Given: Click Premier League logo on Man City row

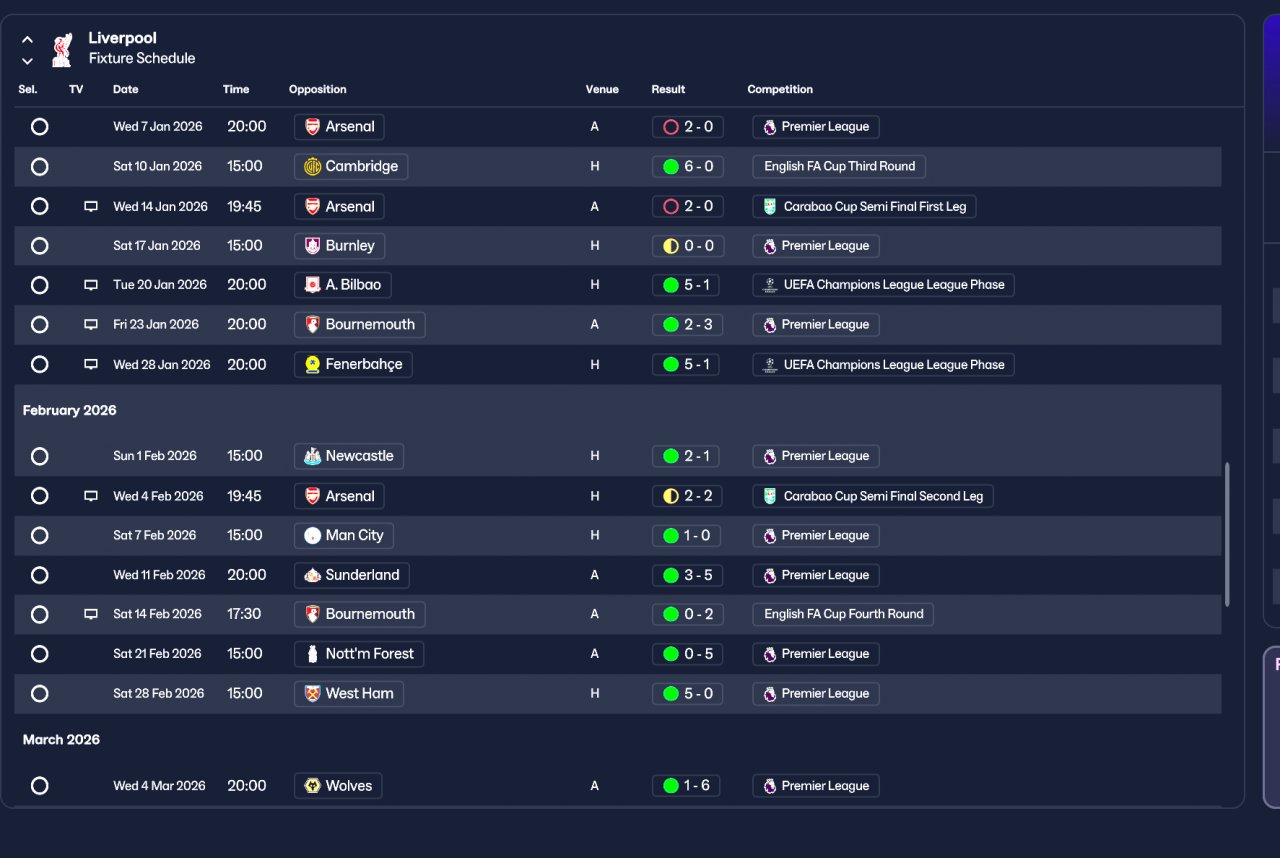Looking at the screenshot, I should pos(769,535).
